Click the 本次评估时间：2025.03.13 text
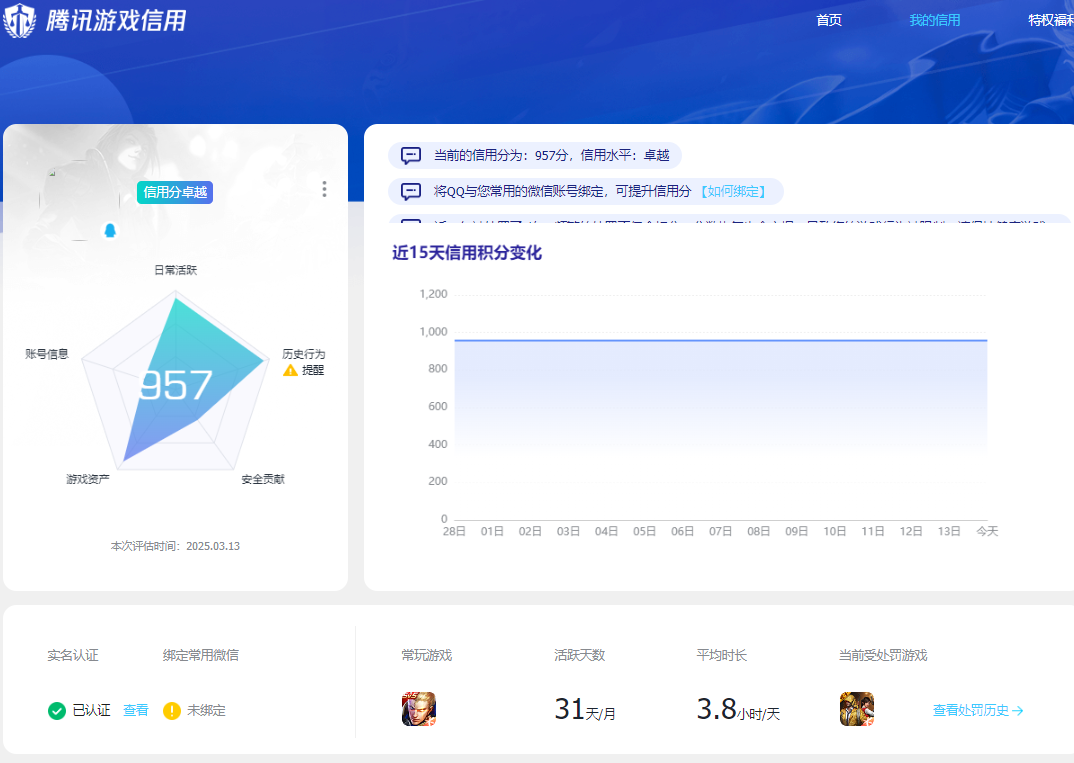 pos(175,546)
